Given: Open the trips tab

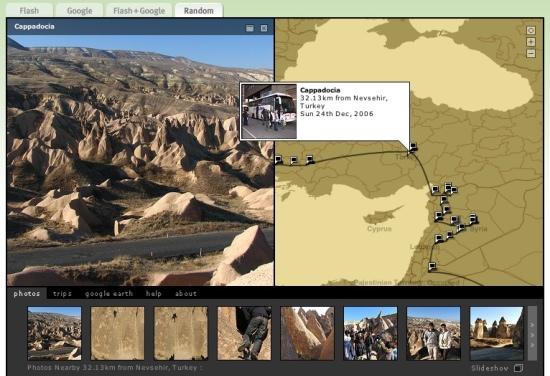Looking at the screenshot, I should [62, 294].
